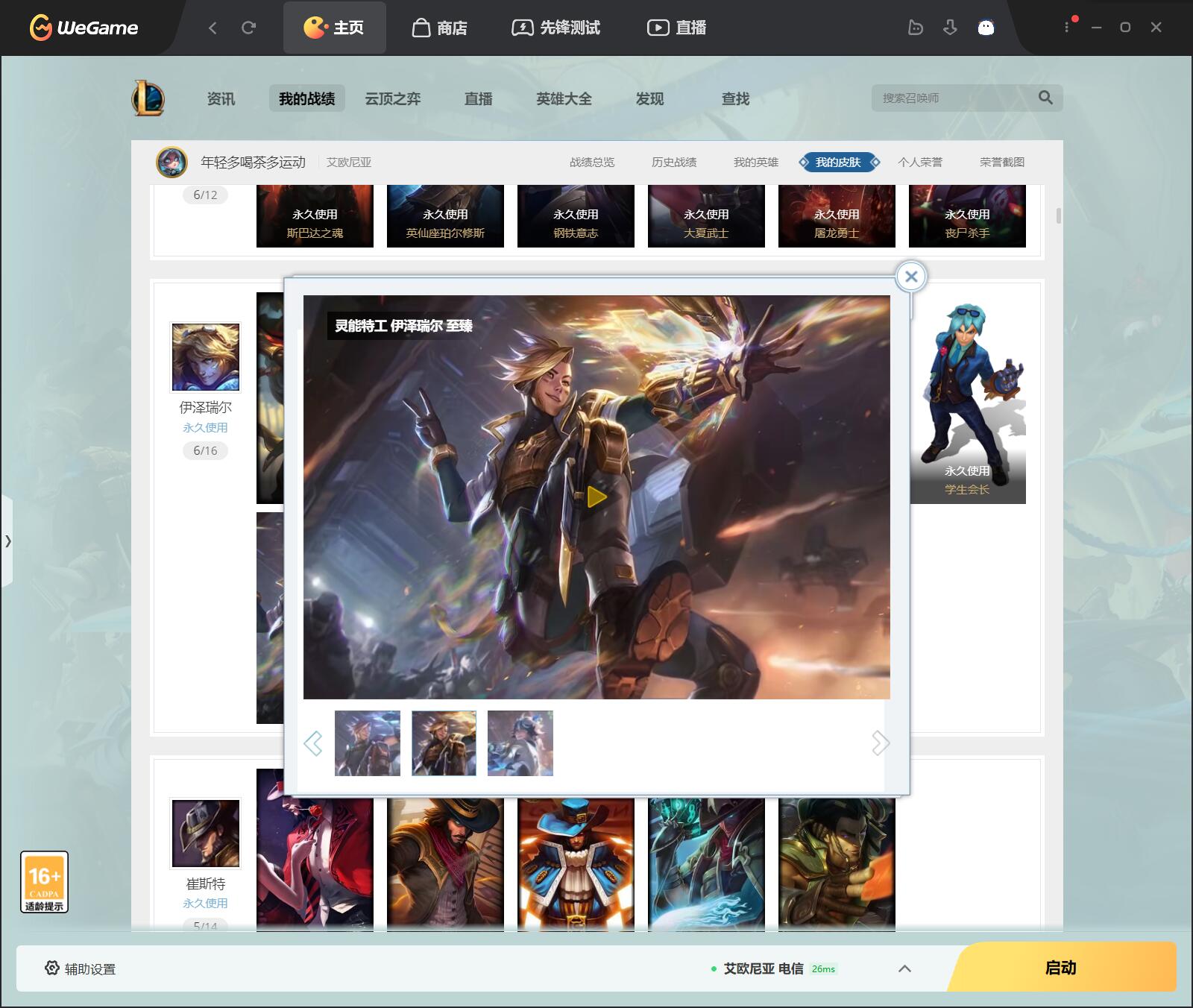Play the skin preview video
This screenshot has height=1008, width=1193.
596,497
